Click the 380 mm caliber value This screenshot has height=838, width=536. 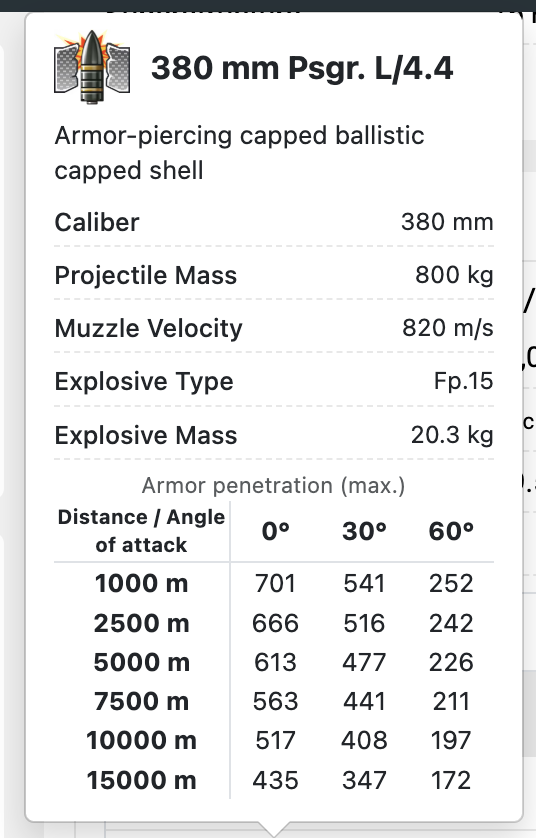click(447, 222)
